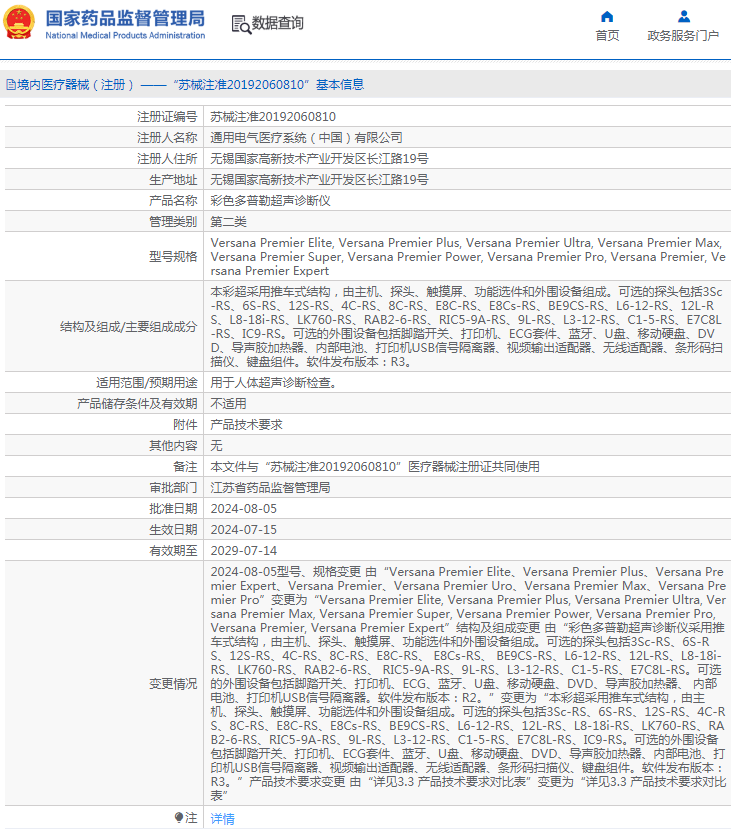Viewport: 731px width, 836px height.
Task: Click the document icon before 境内医疗器械
Action: [x=11, y=85]
